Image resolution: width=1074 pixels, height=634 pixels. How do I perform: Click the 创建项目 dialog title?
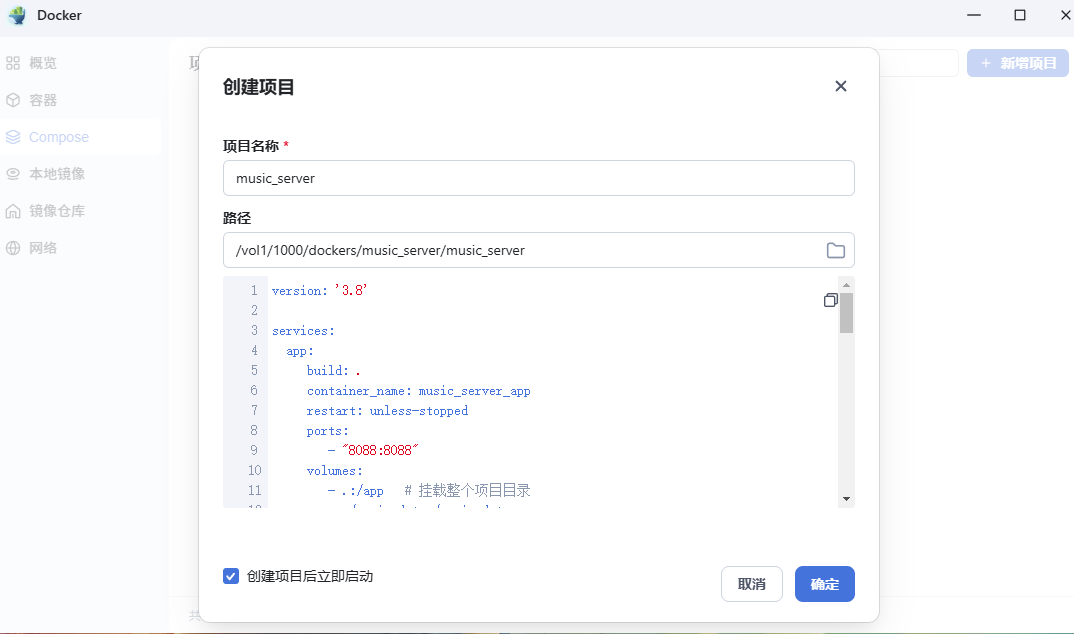click(258, 87)
